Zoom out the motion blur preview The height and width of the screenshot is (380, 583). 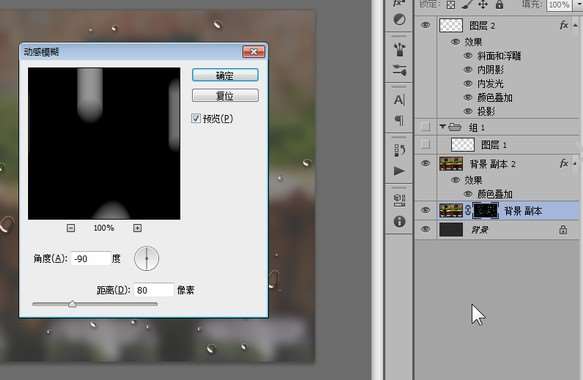click(71, 228)
